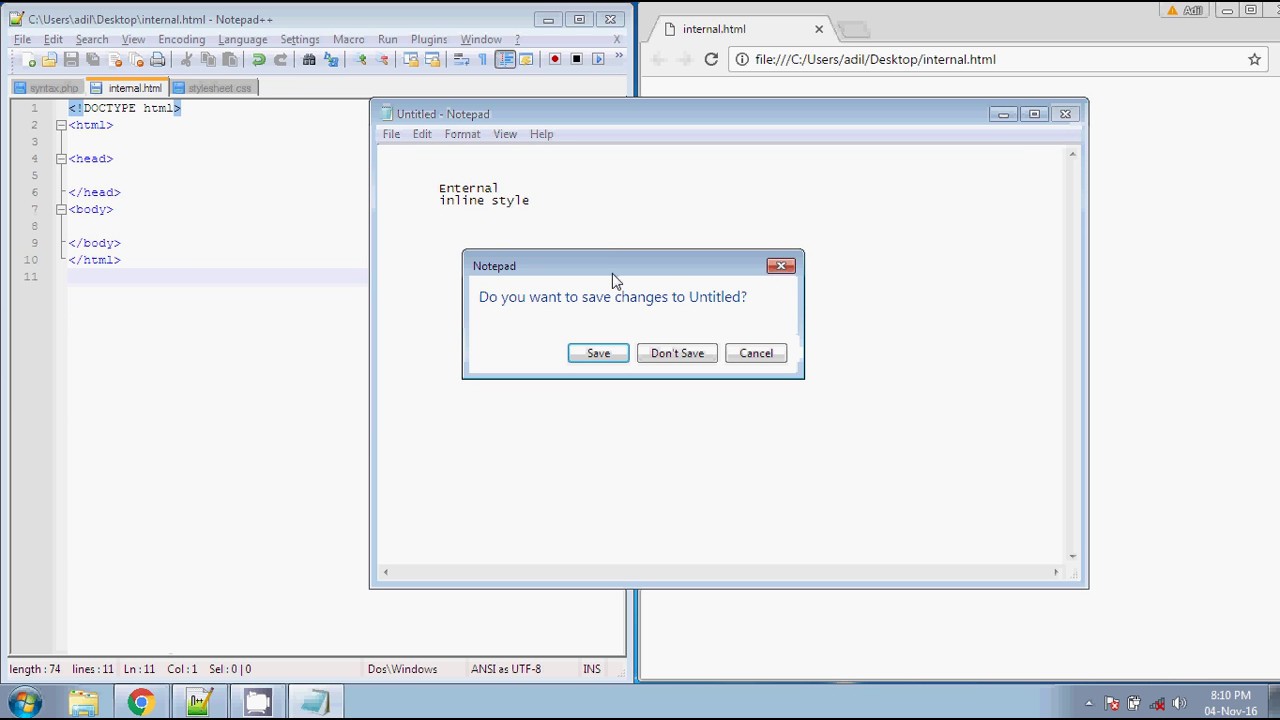Click the green Undo arrow in Notepad++
This screenshot has width=1280, height=720.
coord(259,60)
